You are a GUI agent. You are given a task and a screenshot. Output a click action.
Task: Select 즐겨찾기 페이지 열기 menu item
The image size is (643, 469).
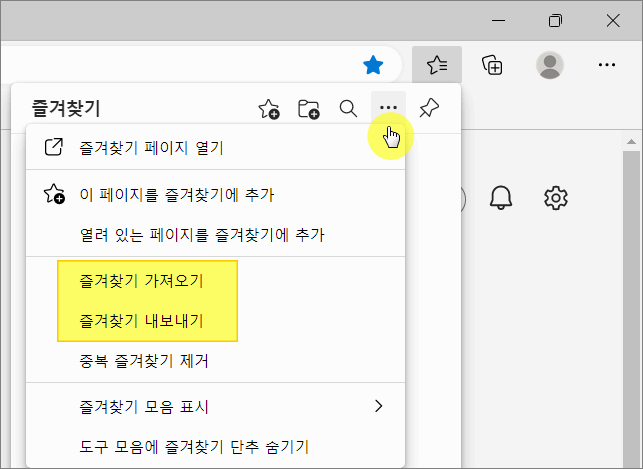[215, 147]
